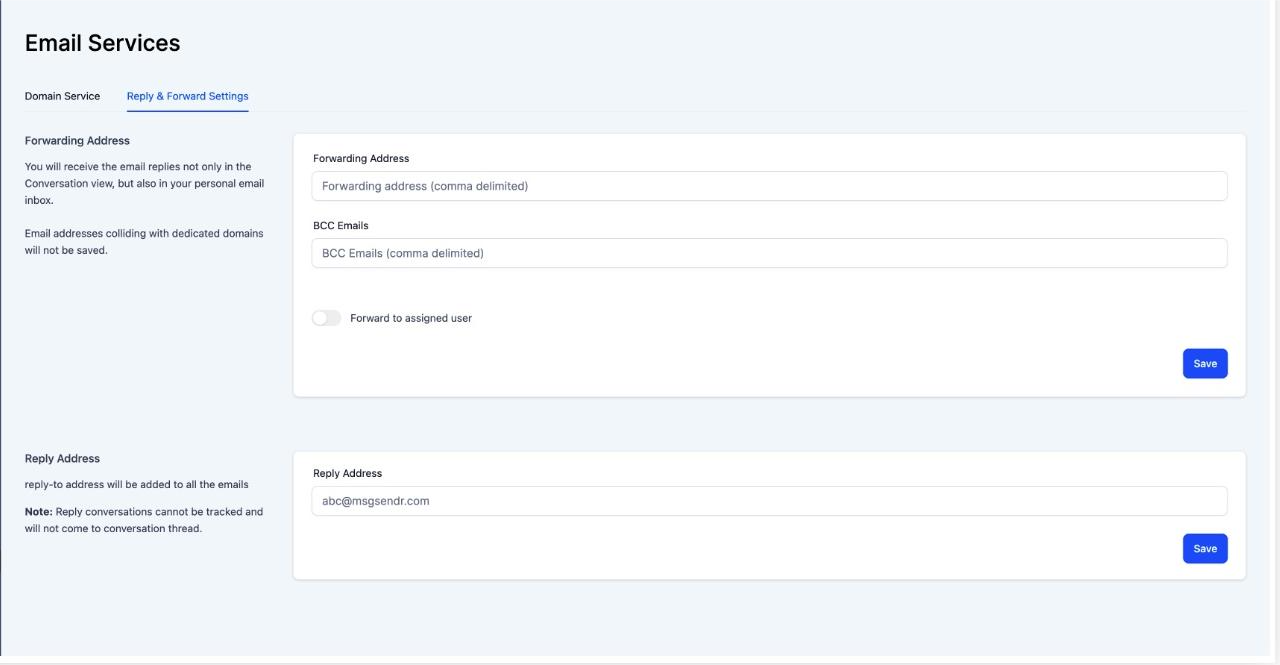Save the forwarding address settings
Image resolution: width=1280 pixels, height=665 pixels.
1204,364
